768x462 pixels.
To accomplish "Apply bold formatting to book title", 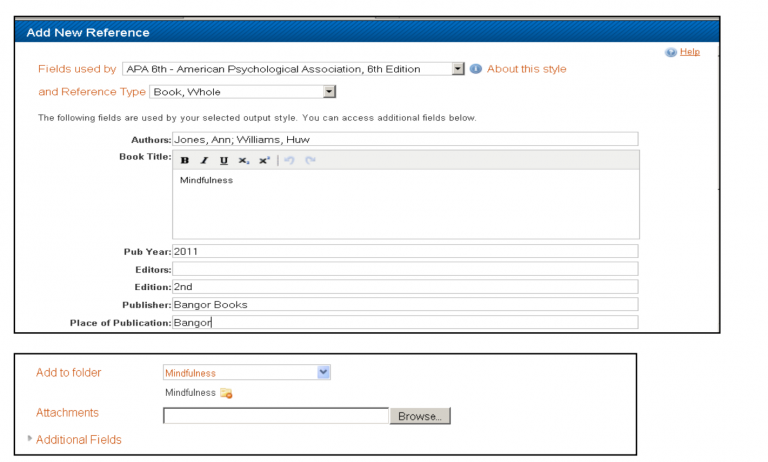I will [x=185, y=160].
